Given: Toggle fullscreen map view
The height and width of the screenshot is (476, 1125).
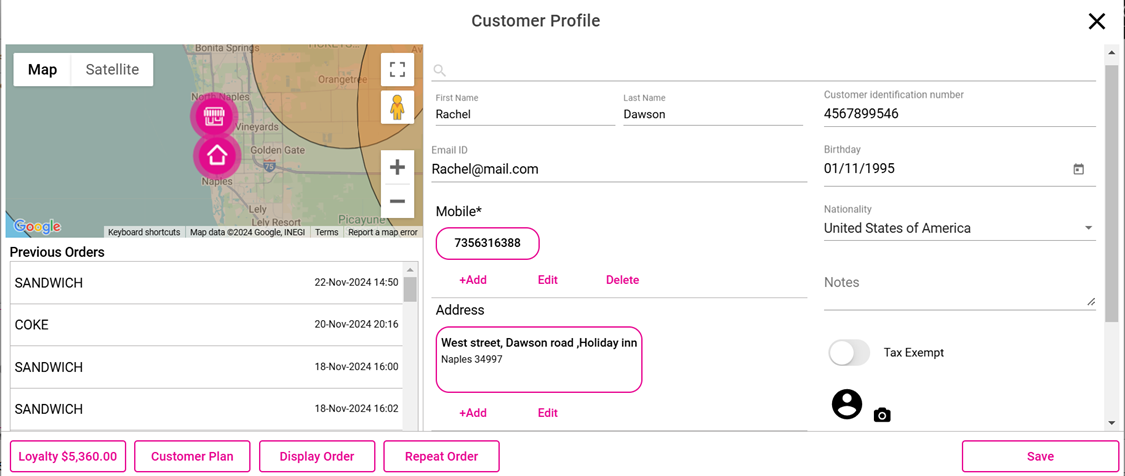Looking at the screenshot, I should point(397,70).
